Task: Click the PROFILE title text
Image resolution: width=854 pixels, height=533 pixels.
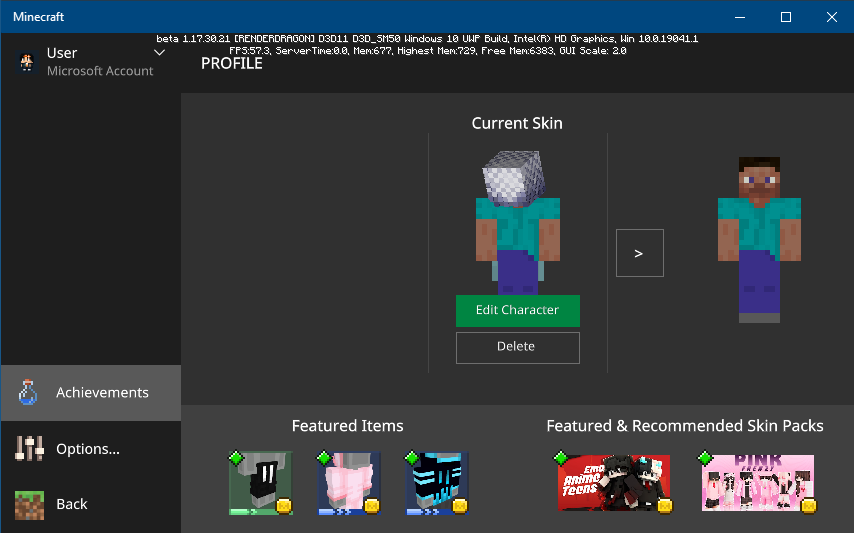Action: [x=232, y=64]
